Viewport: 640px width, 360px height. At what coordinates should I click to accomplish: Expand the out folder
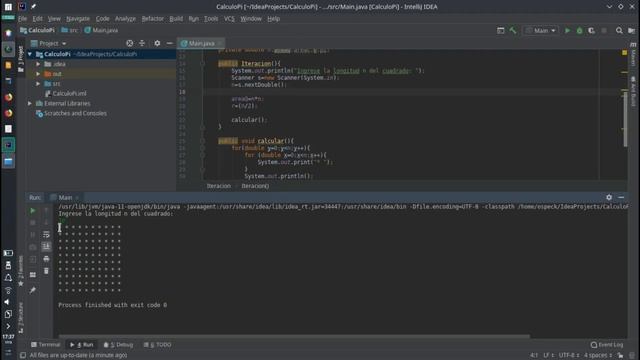(x=38, y=74)
